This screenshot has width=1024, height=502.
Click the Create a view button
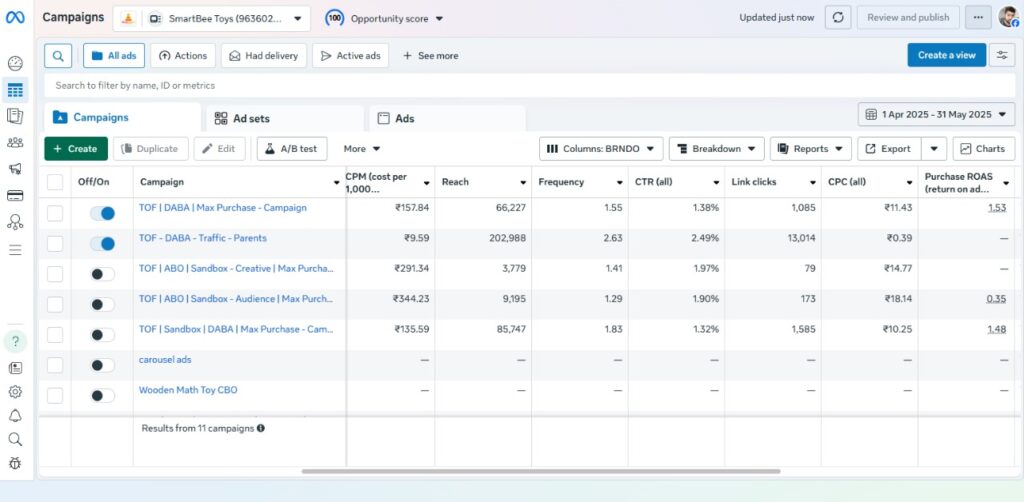click(946, 56)
